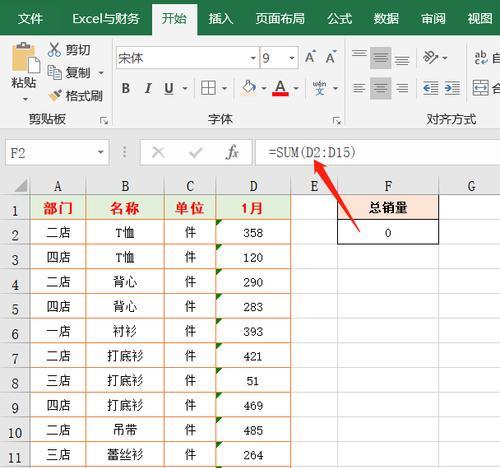The image size is (500, 468).
Task: Expand the Name Box dropdown arrow
Action: (x=100, y=152)
